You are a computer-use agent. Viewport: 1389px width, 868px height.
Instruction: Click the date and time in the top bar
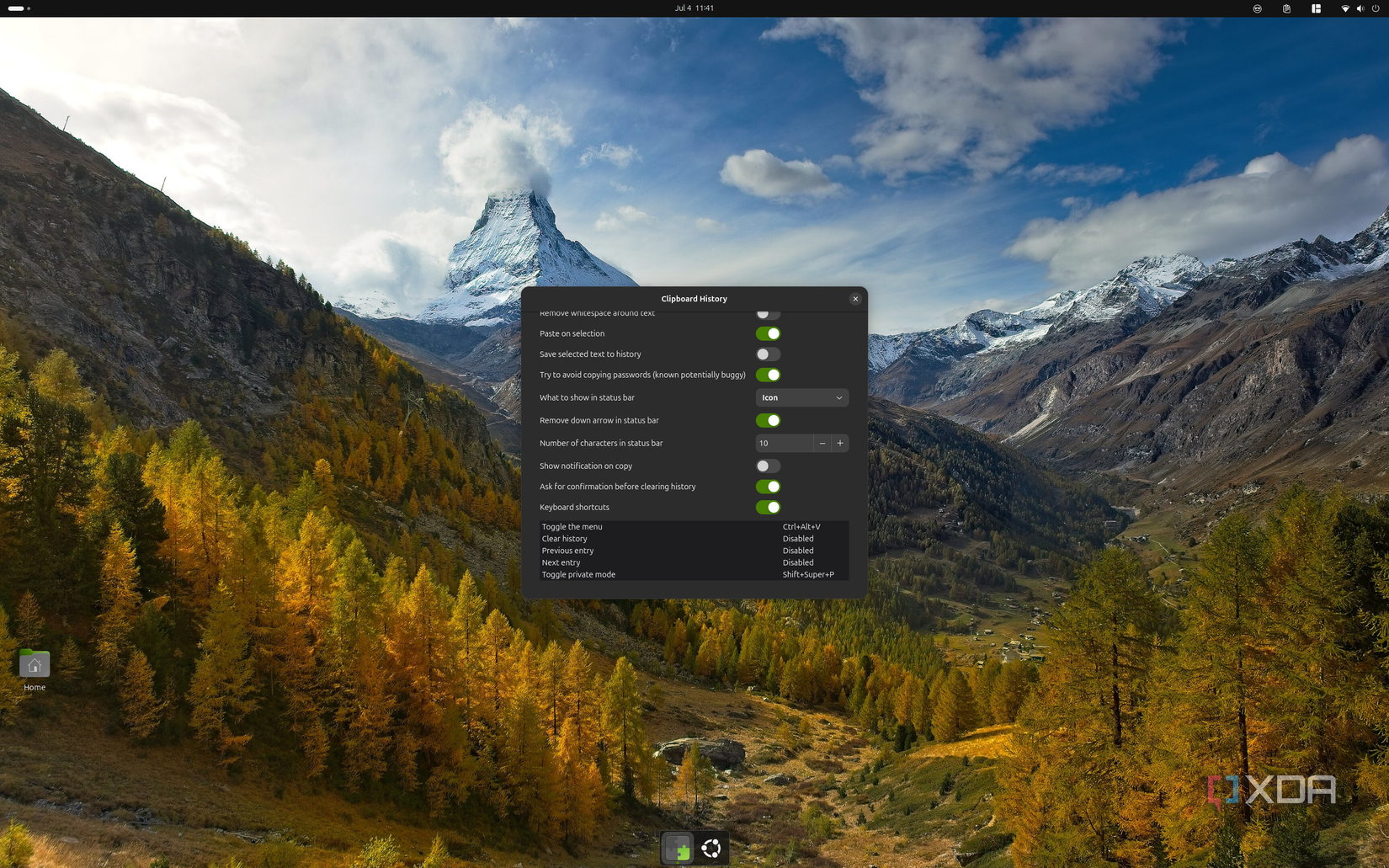[694, 8]
